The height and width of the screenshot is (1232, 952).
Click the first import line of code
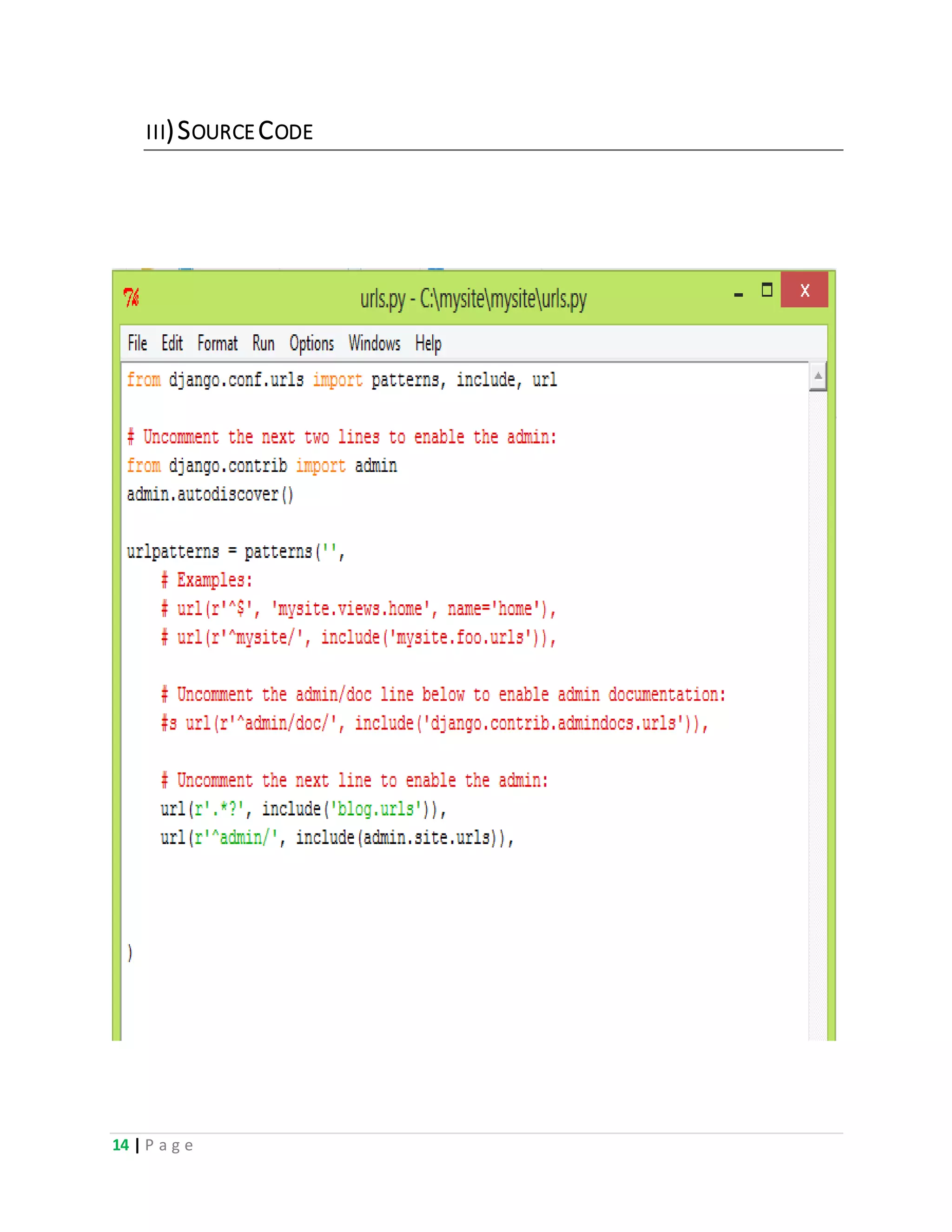click(x=341, y=380)
